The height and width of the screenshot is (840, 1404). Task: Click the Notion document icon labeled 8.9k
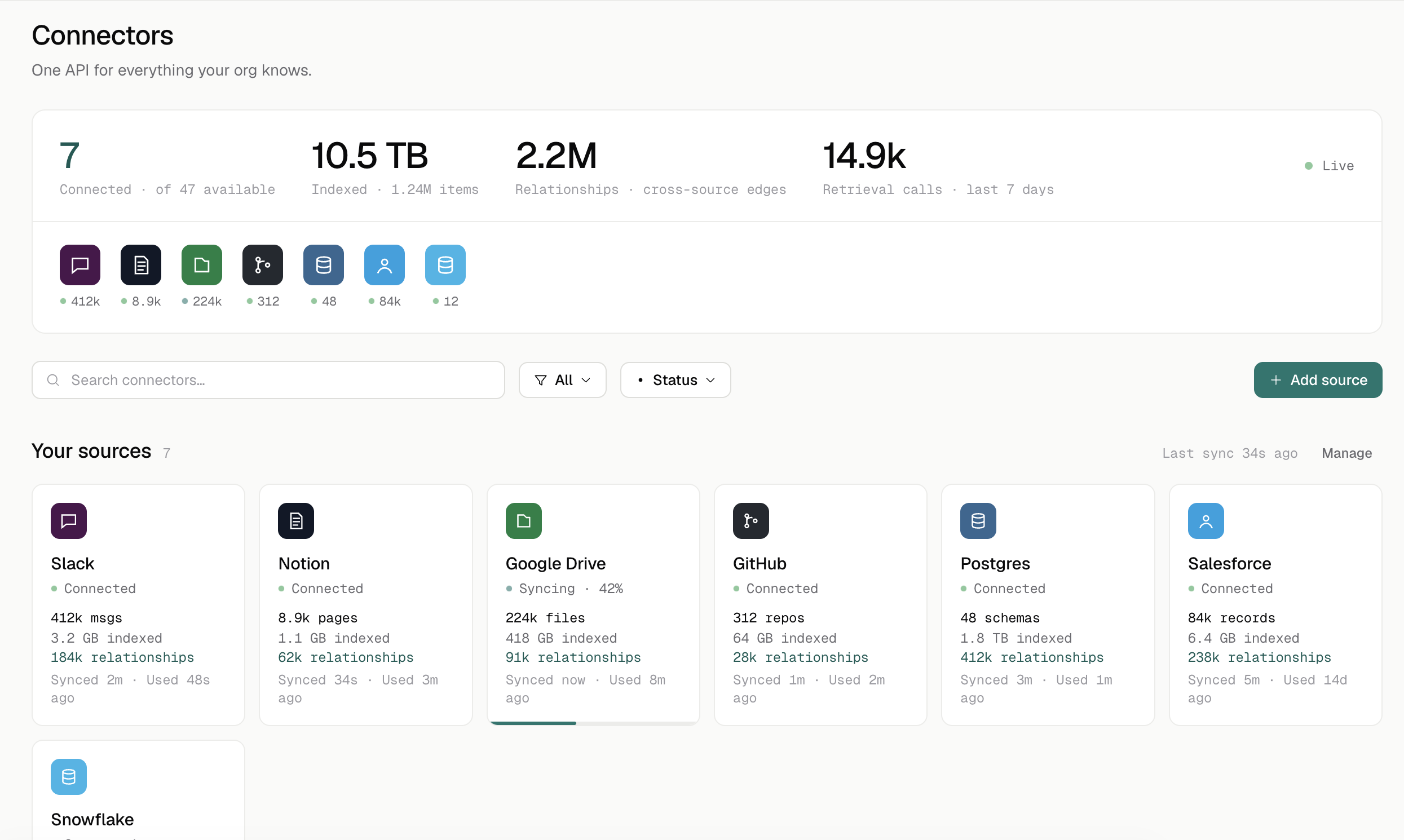(141, 265)
